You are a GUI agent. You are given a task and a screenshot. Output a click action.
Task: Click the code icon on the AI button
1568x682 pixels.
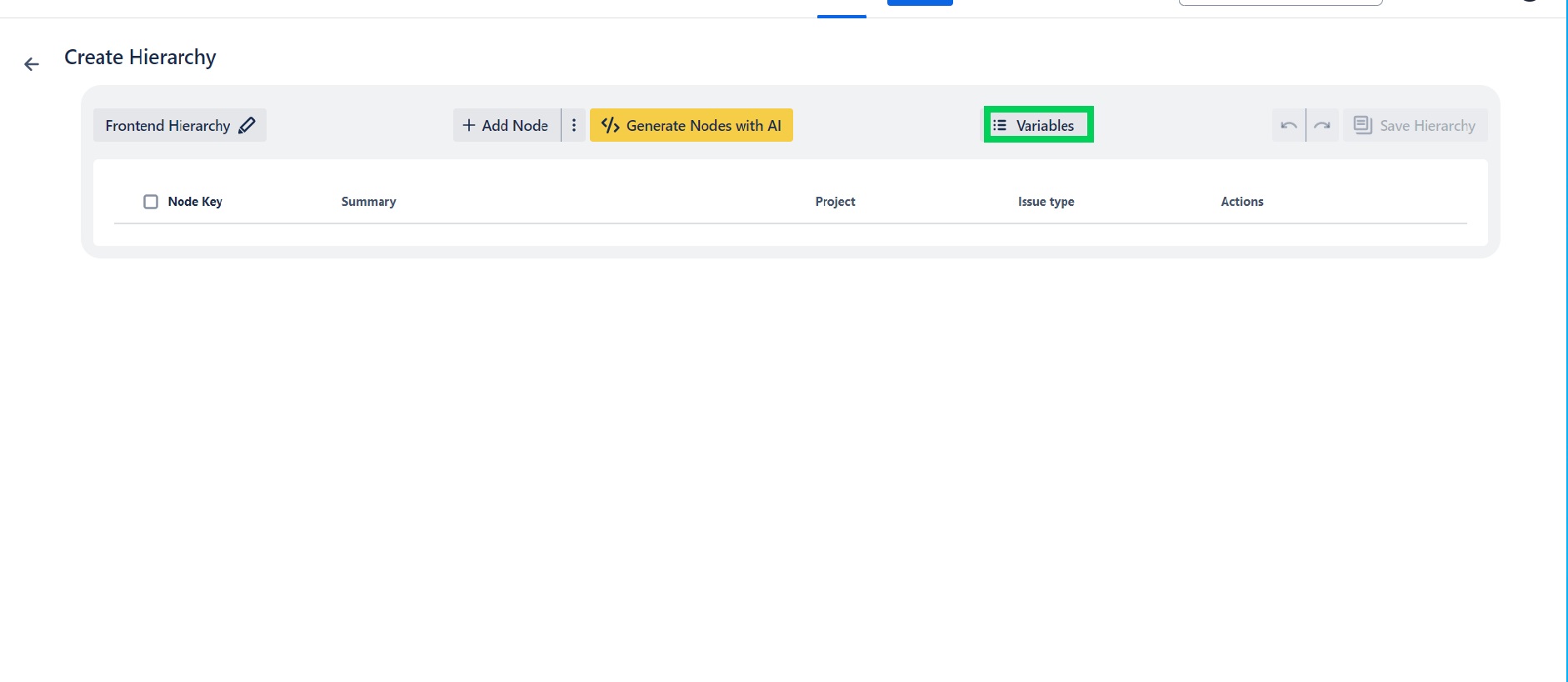point(610,125)
